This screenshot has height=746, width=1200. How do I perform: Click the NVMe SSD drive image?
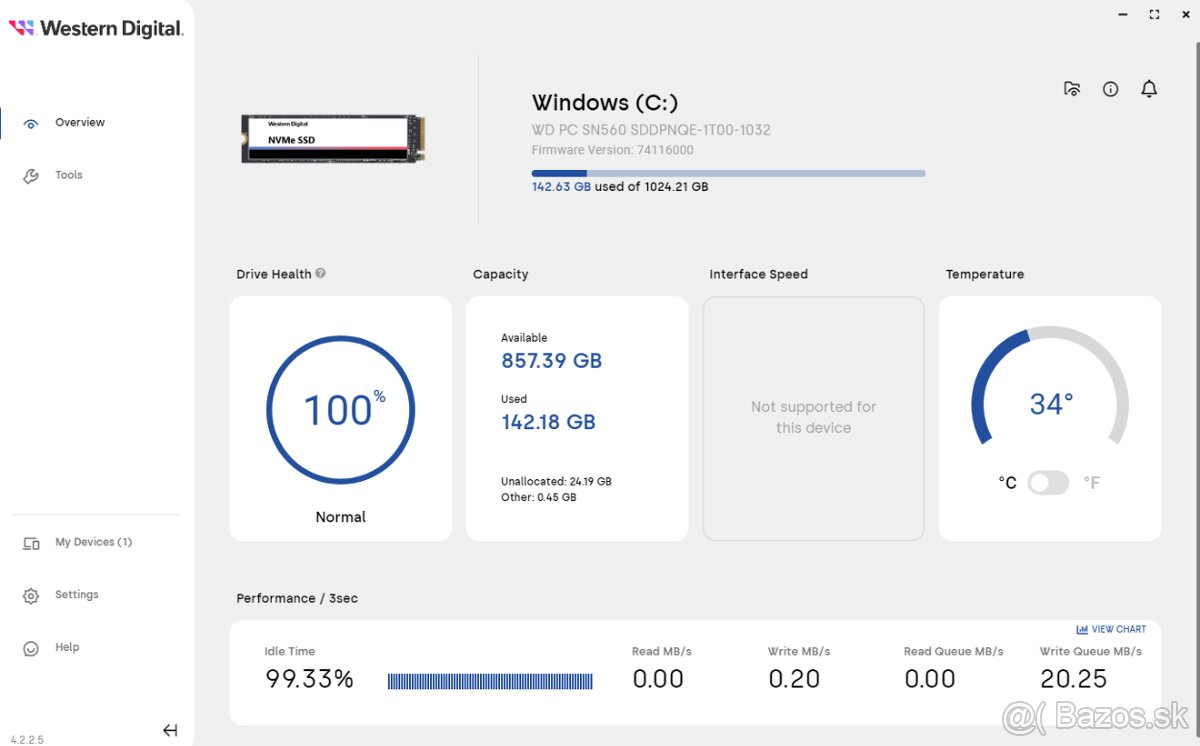tap(333, 139)
